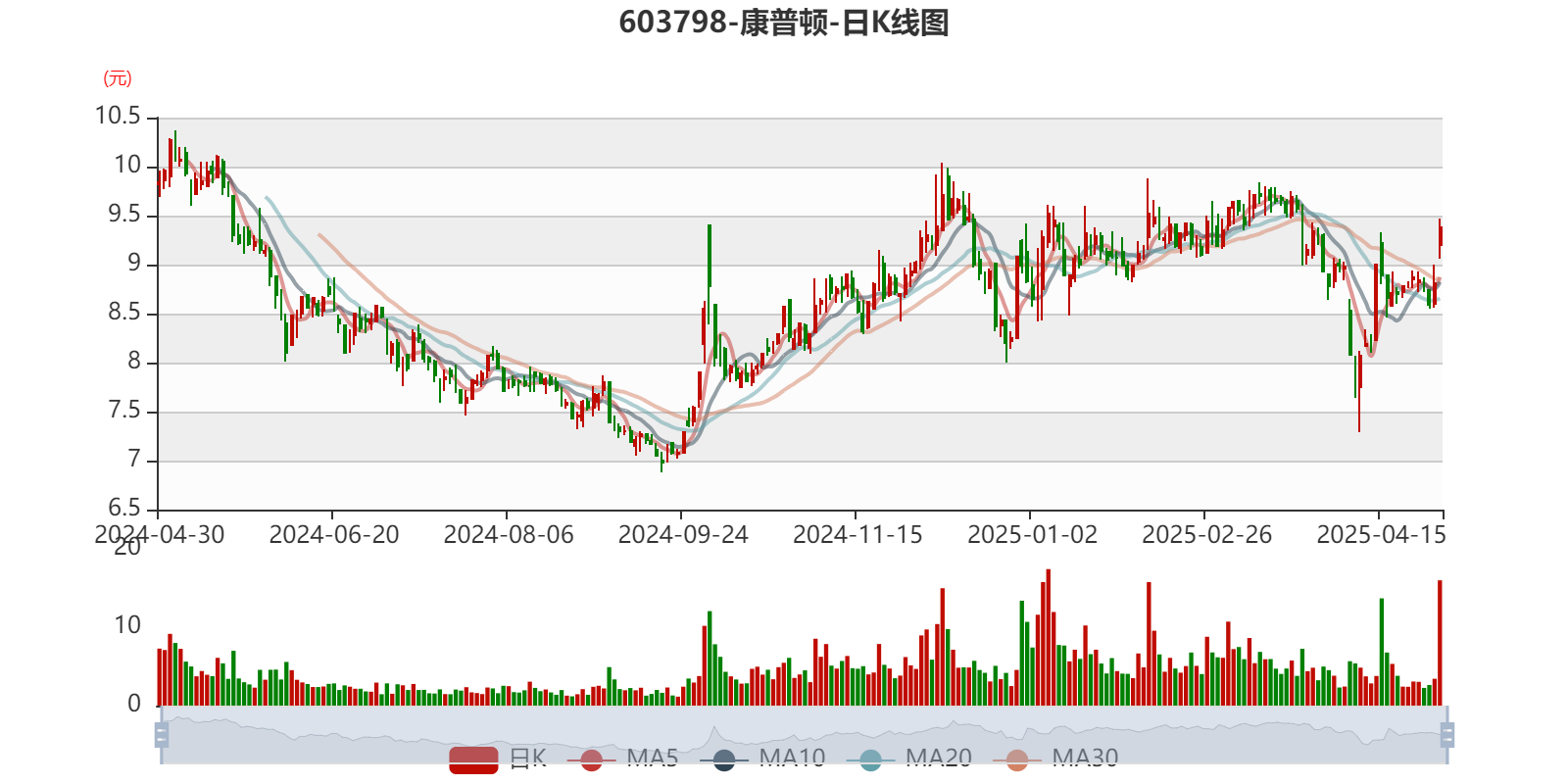Click the 2025-01-02 date axis label
The height and width of the screenshot is (784, 1568).
coord(1032,535)
